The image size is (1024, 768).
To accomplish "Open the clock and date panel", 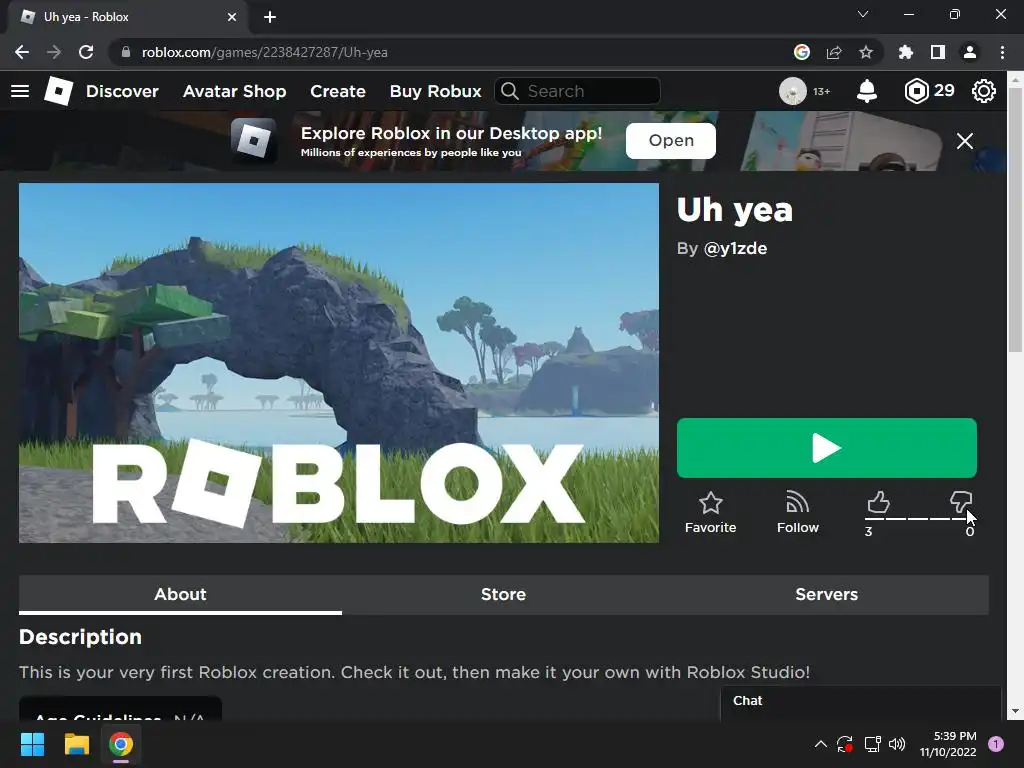I will [948, 744].
